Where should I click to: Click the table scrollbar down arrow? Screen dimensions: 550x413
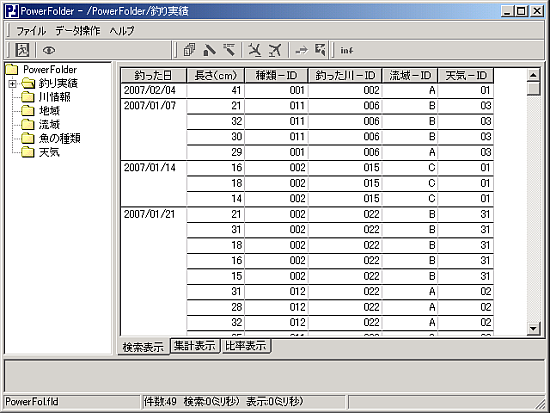pyautogui.click(x=533, y=328)
